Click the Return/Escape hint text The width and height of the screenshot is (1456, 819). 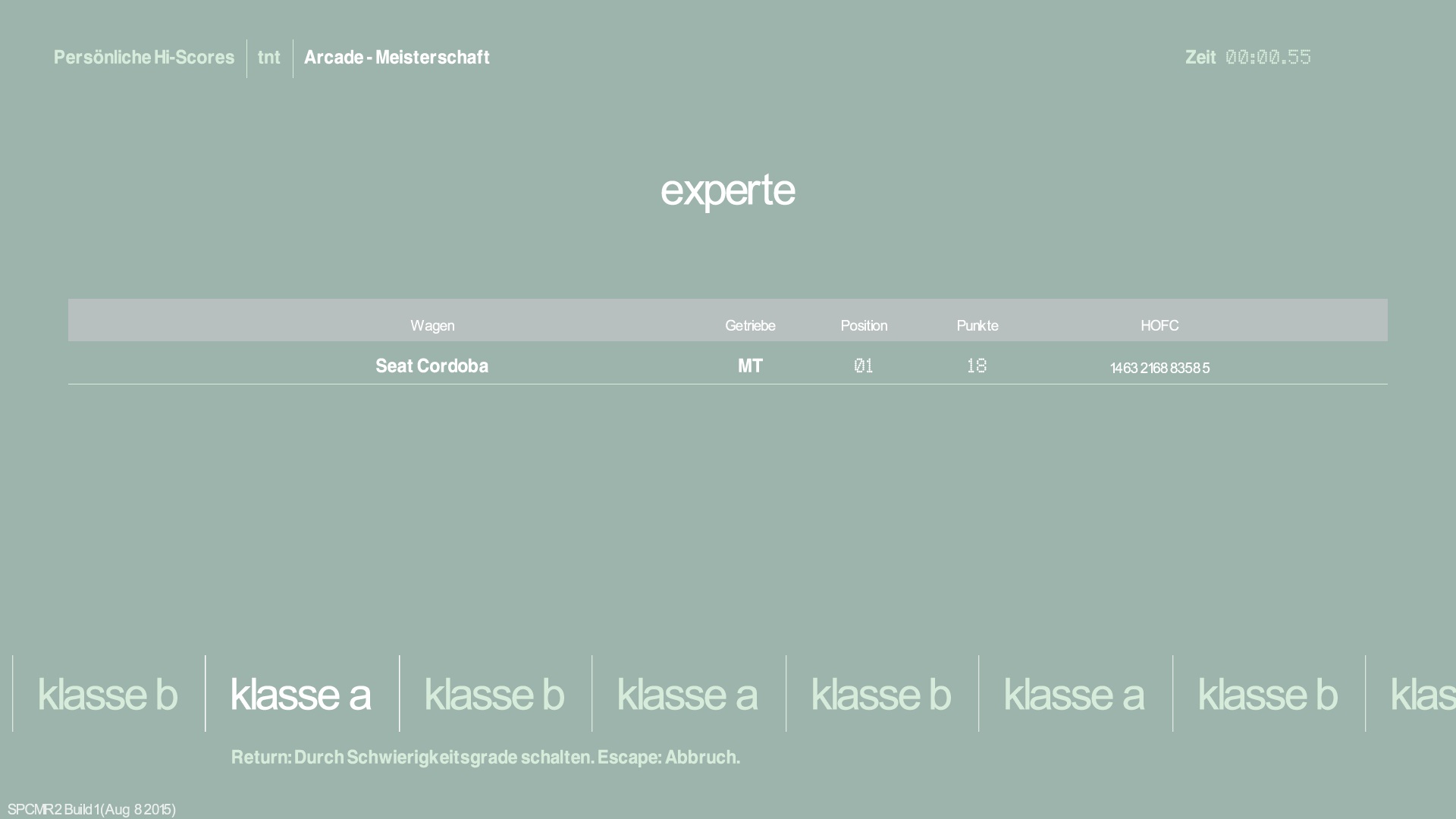(x=485, y=758)
